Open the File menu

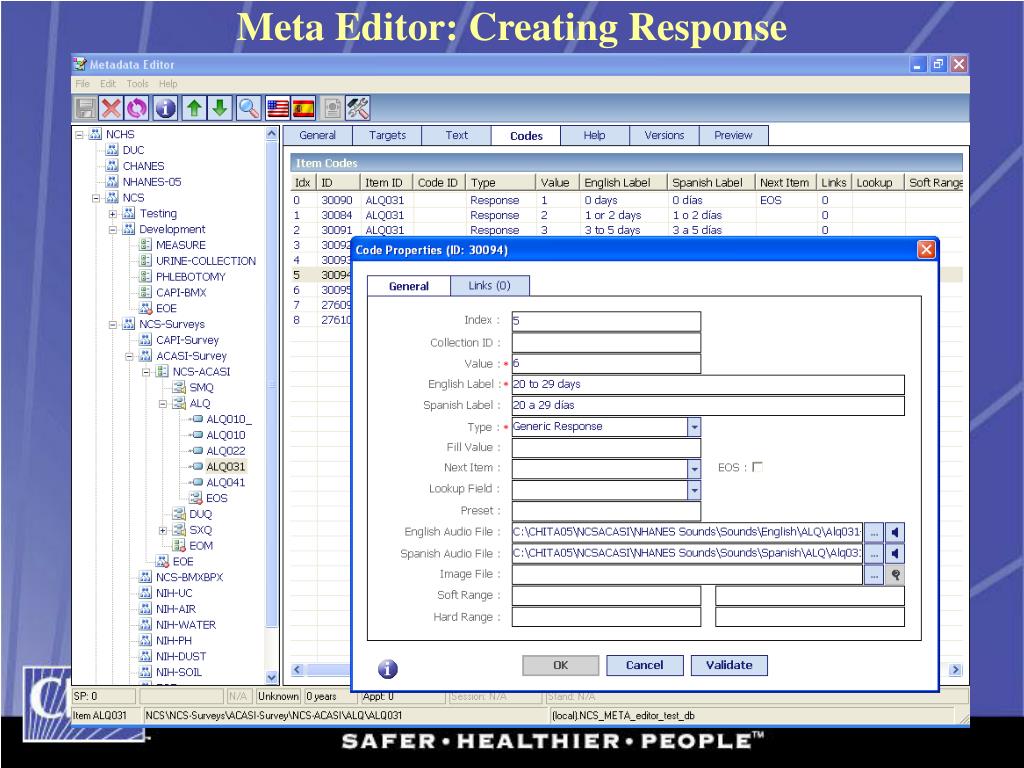82,84
